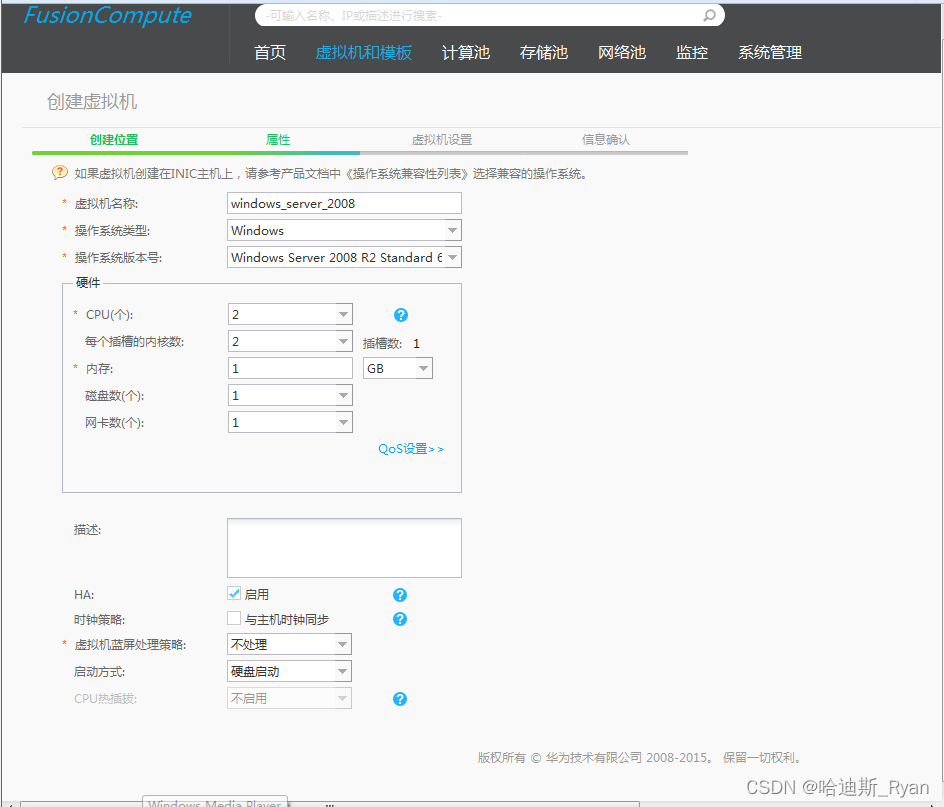Open CPU(个) count dropdown
944x807 pixels.
(290, 314)
